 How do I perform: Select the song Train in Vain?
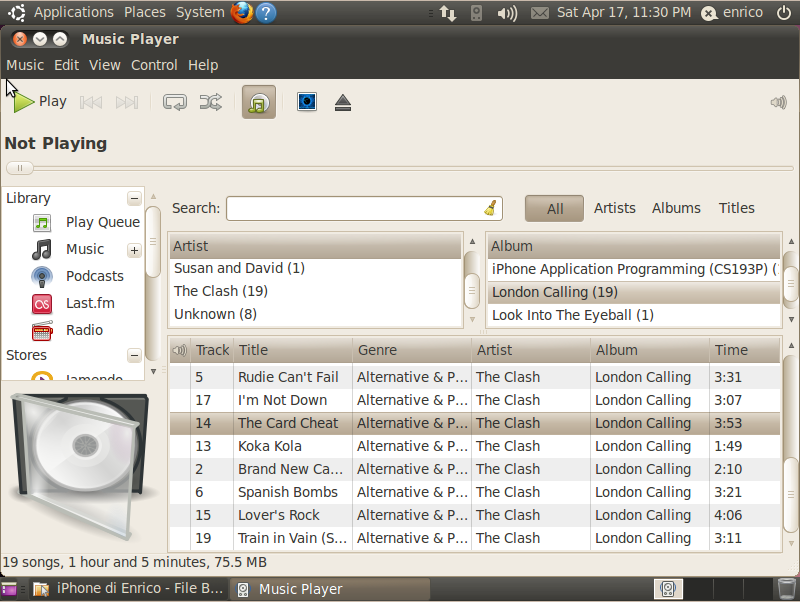click(x=475, y=538)
